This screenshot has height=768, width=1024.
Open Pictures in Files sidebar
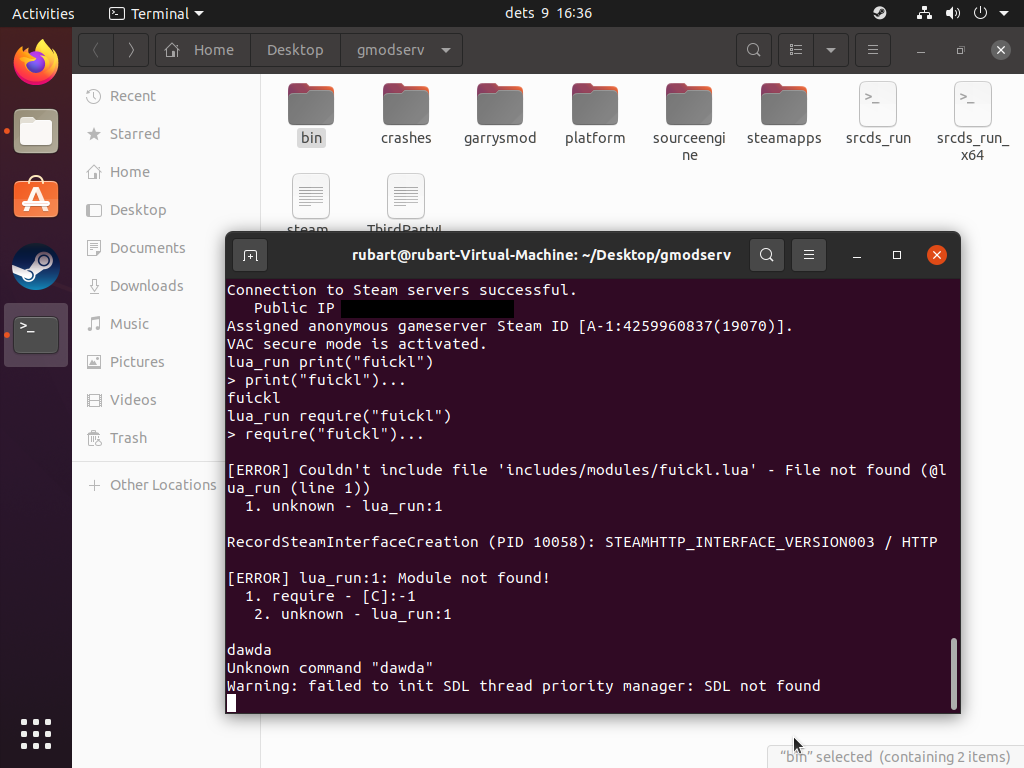point(150,361)
